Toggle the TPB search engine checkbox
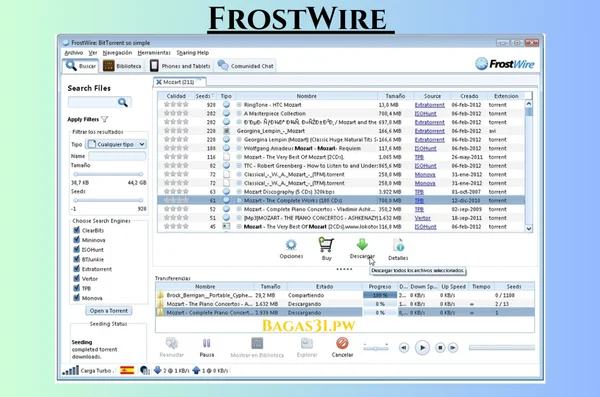Screen dimensions: 600x397 point(76,288)
